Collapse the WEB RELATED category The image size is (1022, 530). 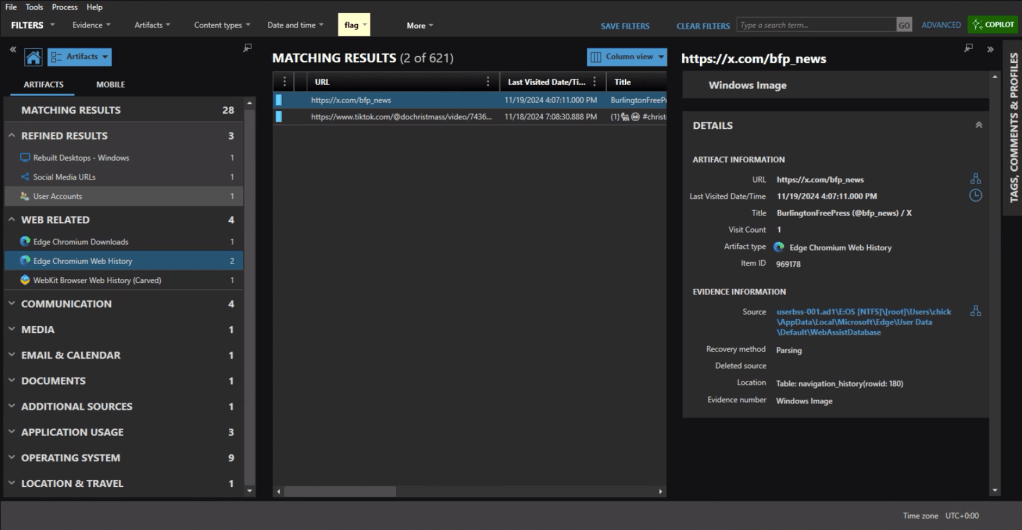(12, 220)
